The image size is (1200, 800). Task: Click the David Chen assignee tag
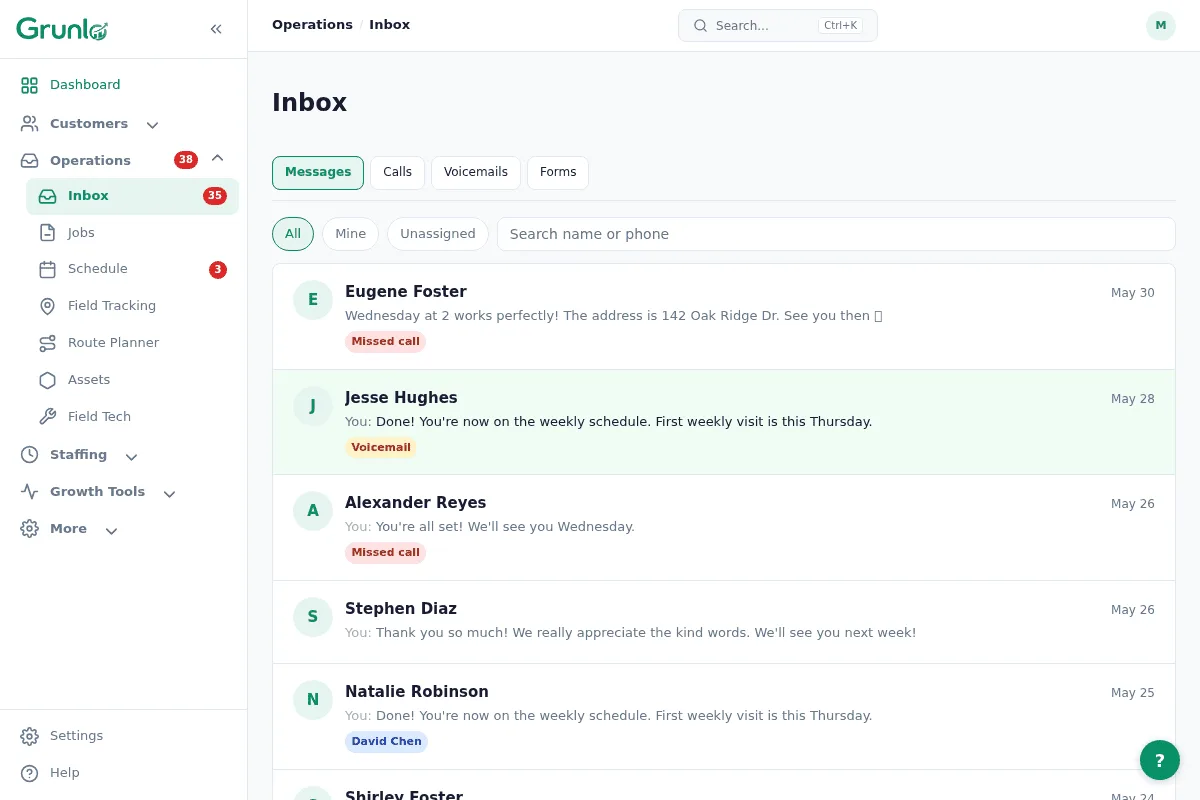tap(386, 742)
